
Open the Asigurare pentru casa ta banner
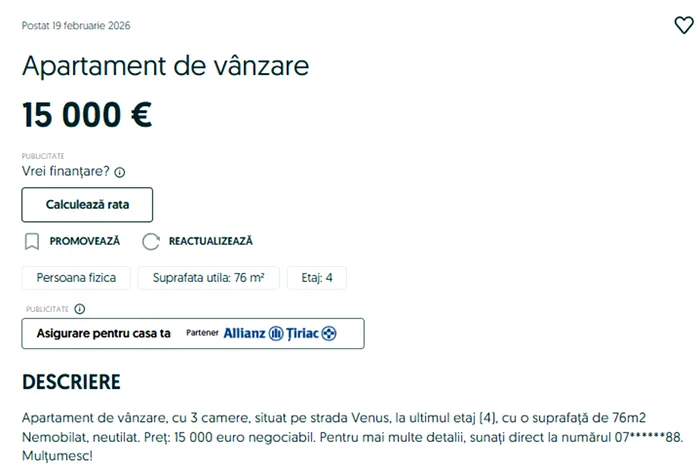[x=193, y=333]
